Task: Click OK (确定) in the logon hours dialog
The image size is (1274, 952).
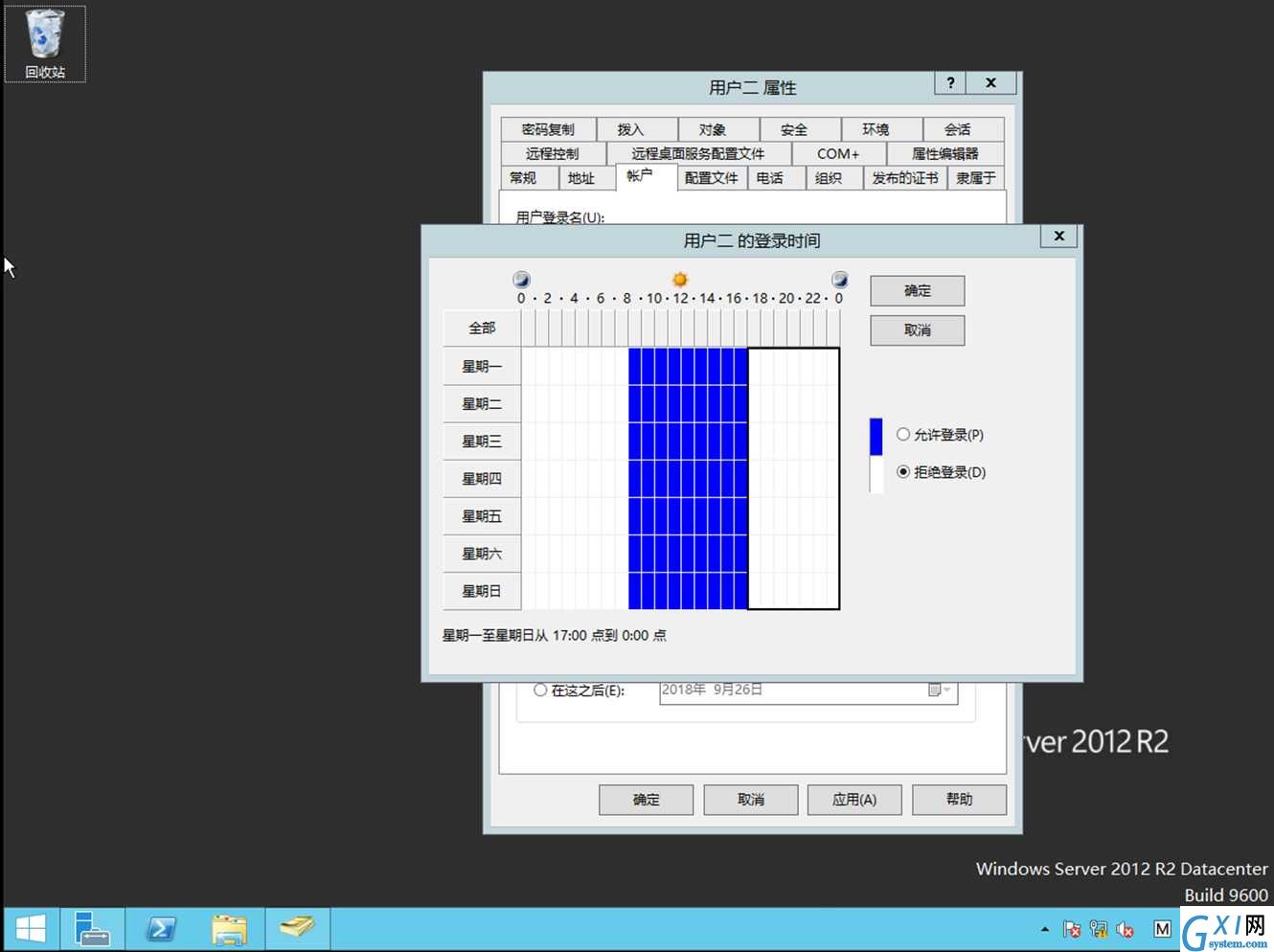Action: coord(918,291)
